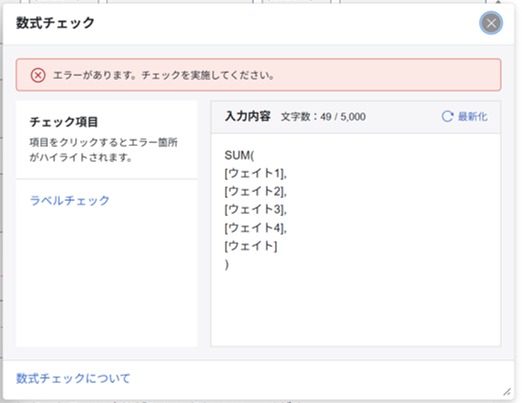Viewport: 522px width, 403px height.
Task: Click the SUM( line in the formula
Action: click(239, 155)
